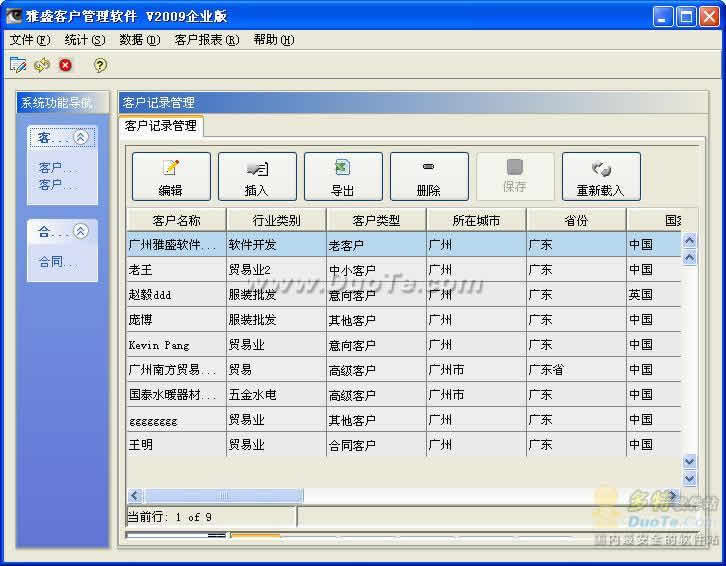Click the edit document icon in the top toolbar
Screen dimensions: 726x566
(18, 65)
